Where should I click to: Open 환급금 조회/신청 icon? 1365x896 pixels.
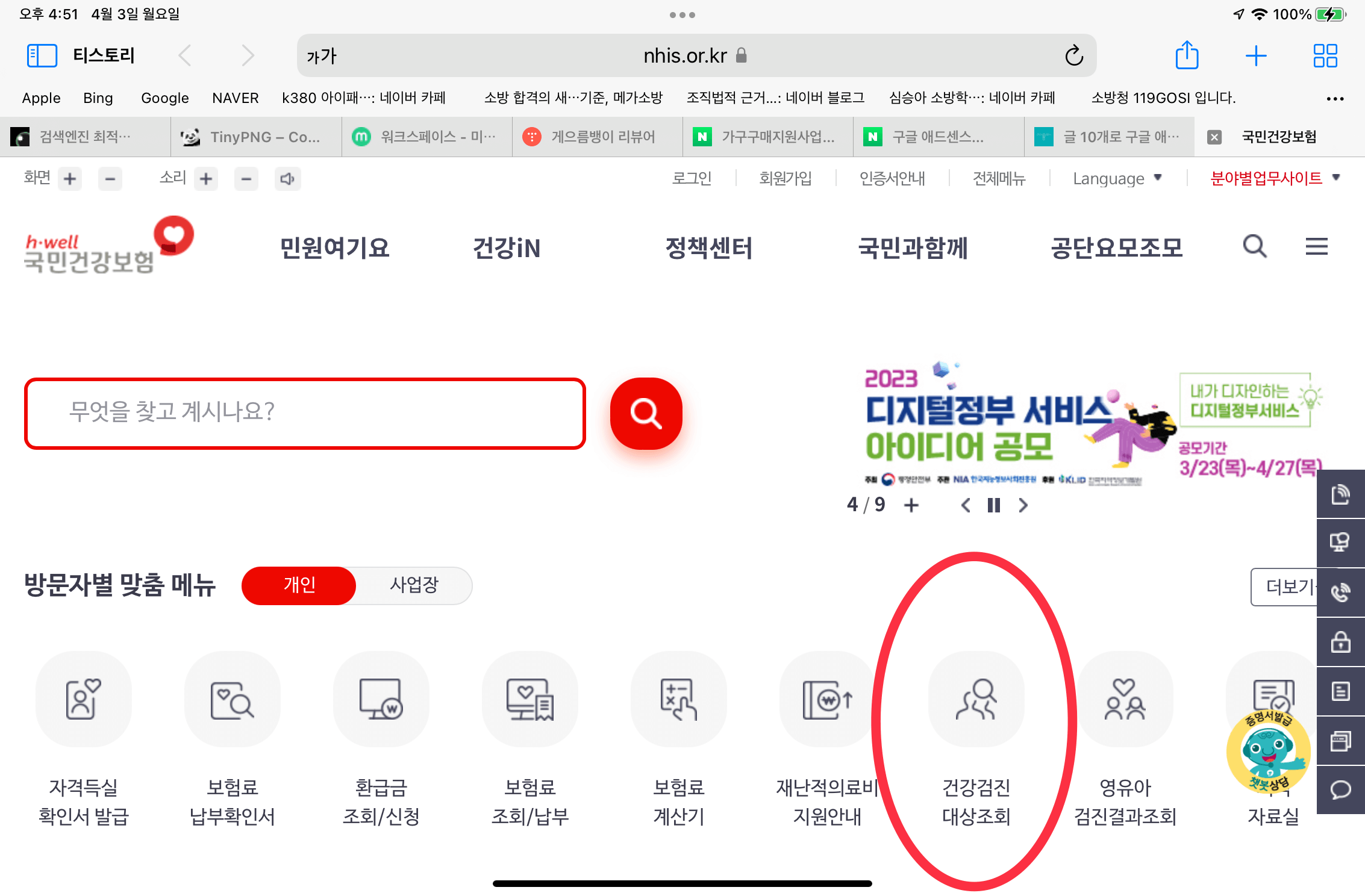[381, 700]
